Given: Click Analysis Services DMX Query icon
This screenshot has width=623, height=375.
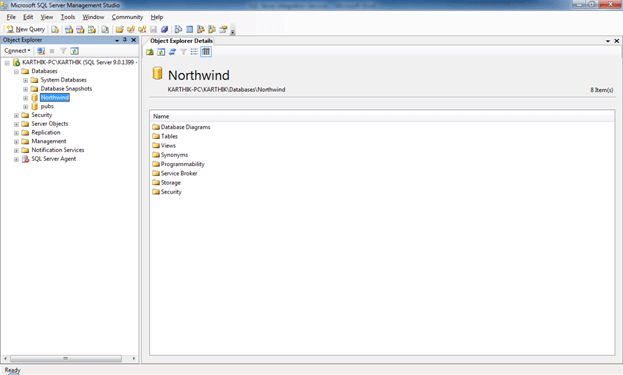Looking at the screenshot, I should click(x=80, y=29).
